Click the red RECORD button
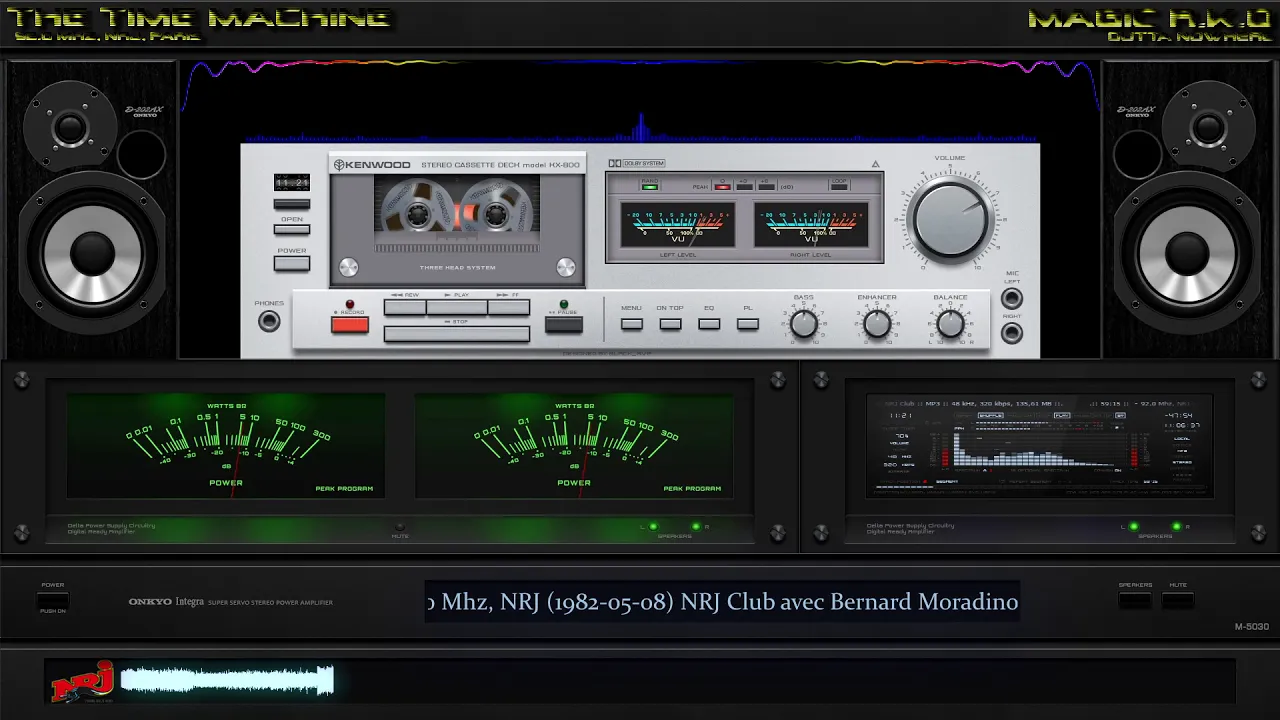The width and height of the screenshot is (1280, 720). click(x=350, y=324)
